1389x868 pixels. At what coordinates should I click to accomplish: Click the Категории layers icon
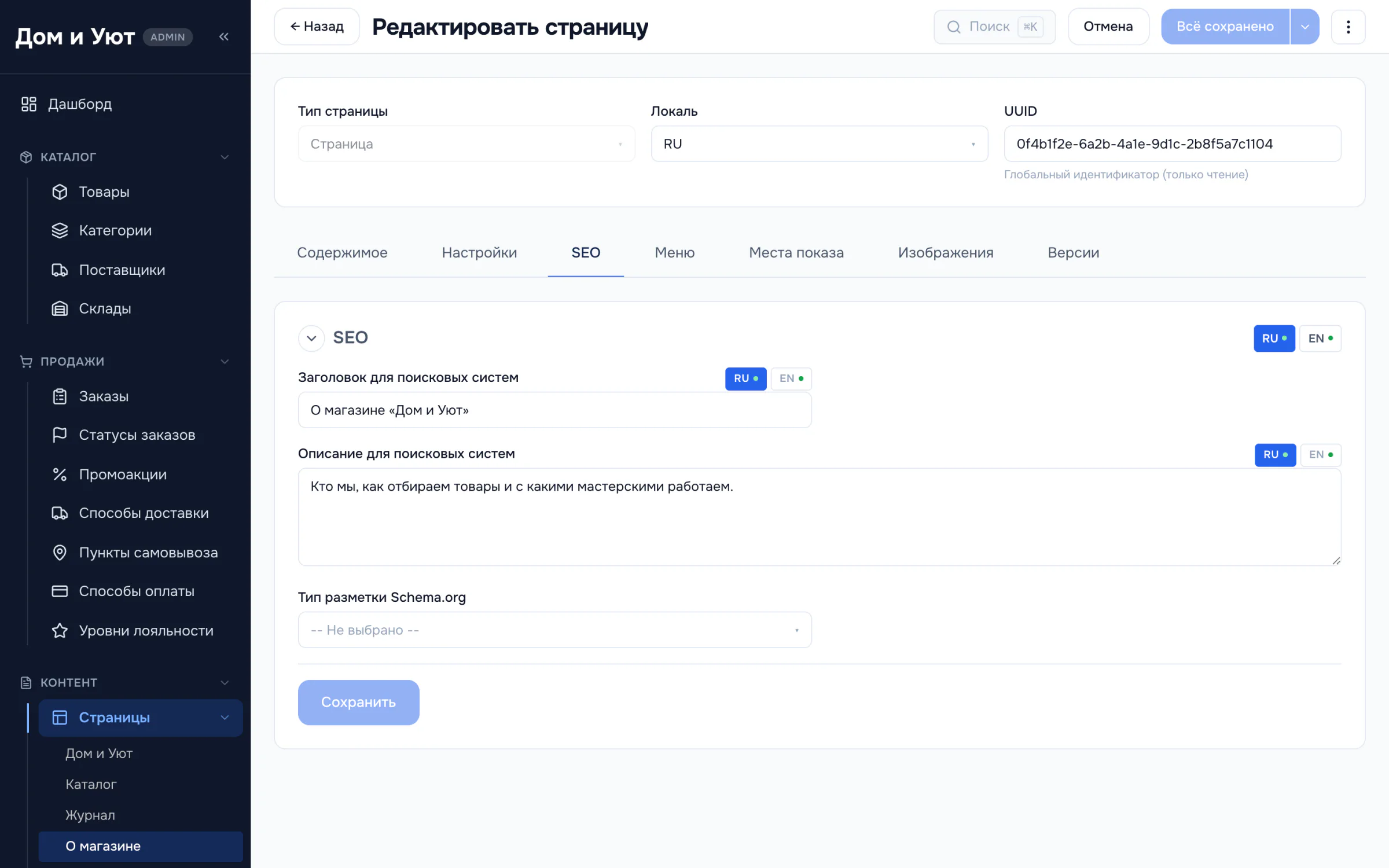pos(60,230)
